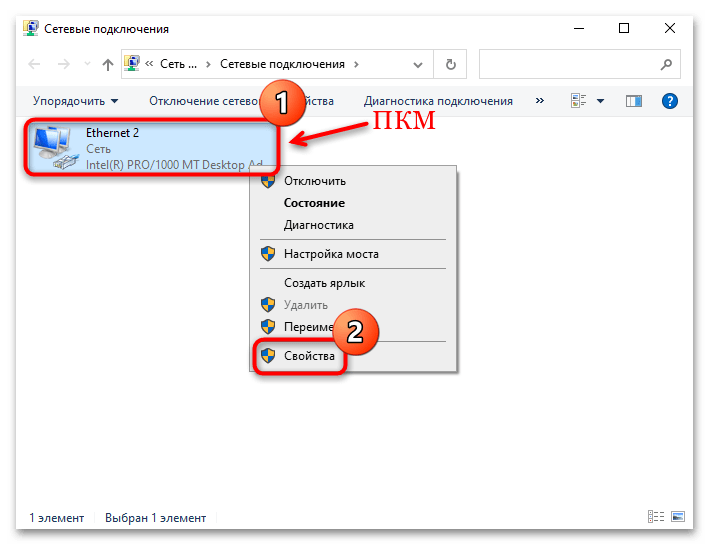709x545 pixels.
Task: Open Help with the question mark icon
Action: pos(669,100)
